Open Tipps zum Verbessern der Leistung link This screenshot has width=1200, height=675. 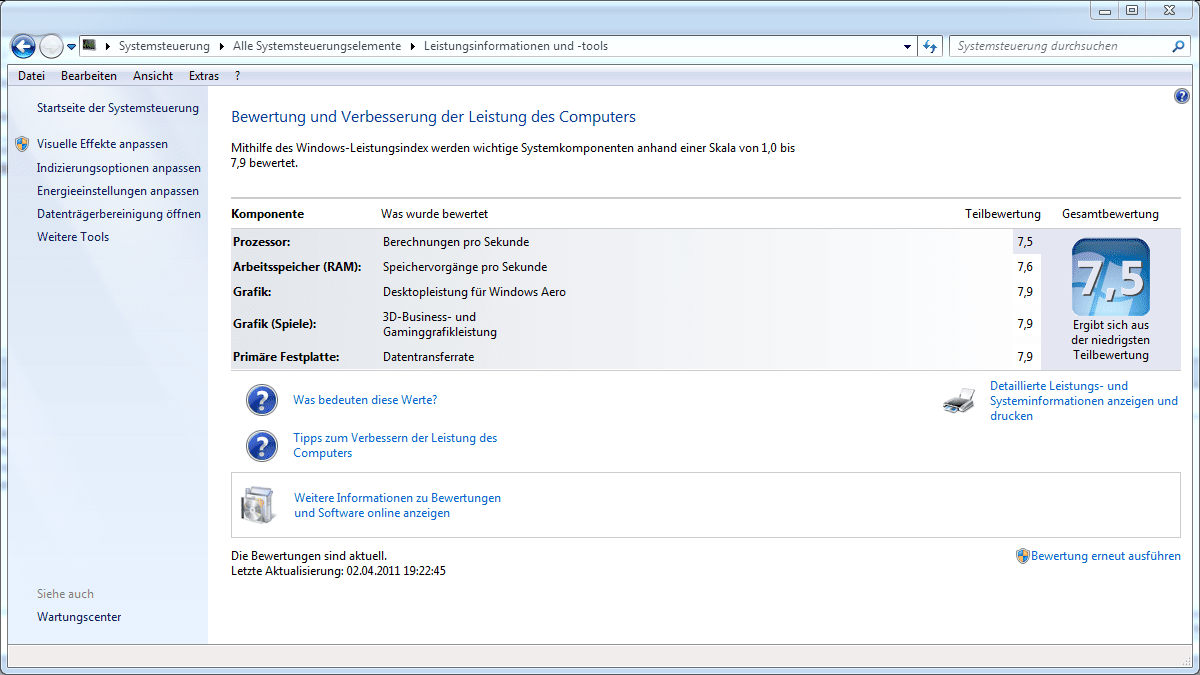click(395, 446)
